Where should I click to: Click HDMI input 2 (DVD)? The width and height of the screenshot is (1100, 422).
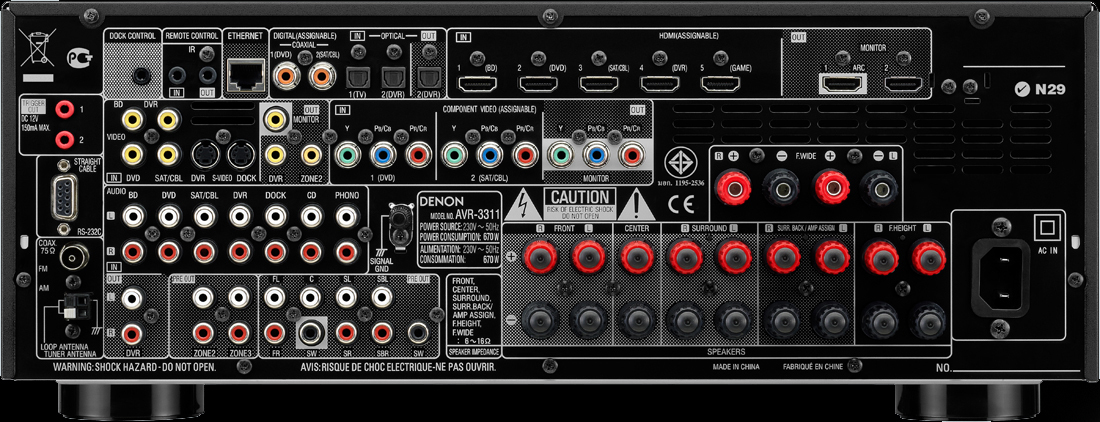click(x=538, y=84)
